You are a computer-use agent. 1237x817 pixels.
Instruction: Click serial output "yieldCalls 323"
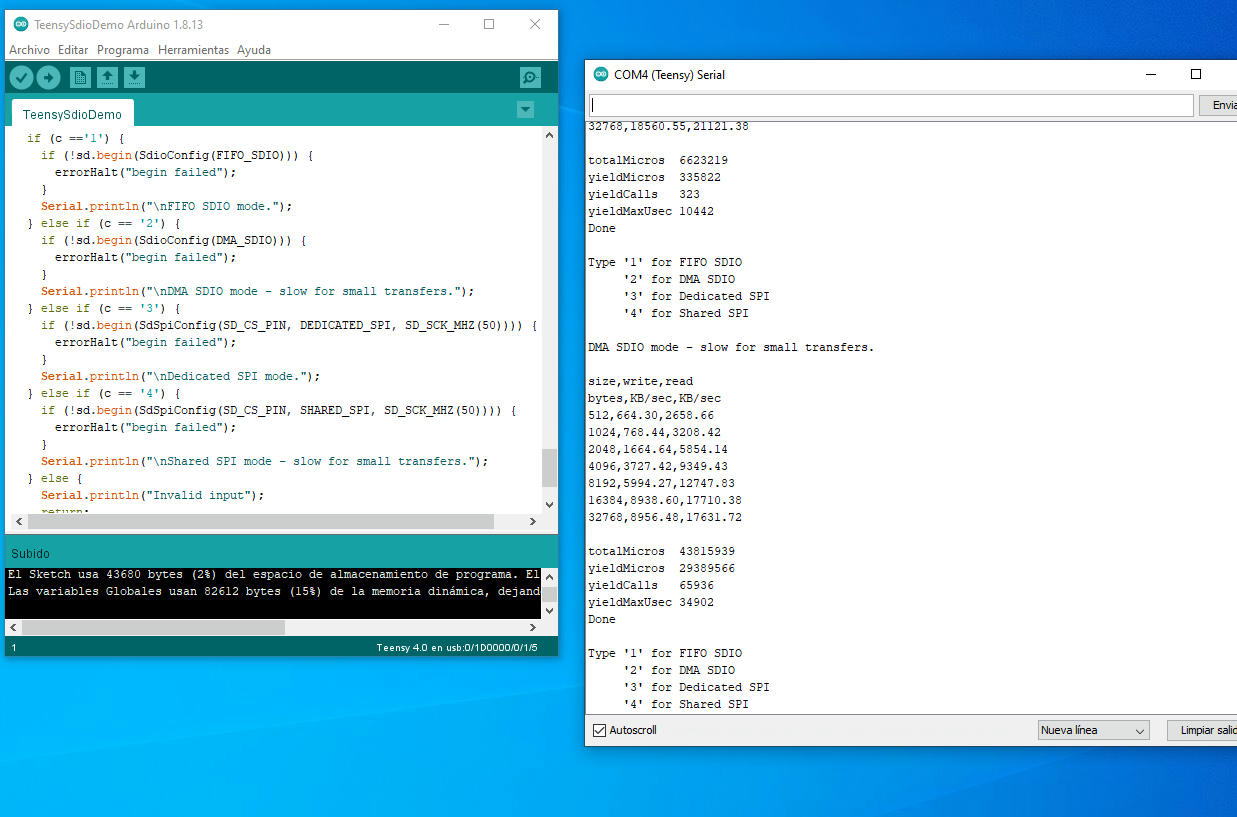[644, 194]
